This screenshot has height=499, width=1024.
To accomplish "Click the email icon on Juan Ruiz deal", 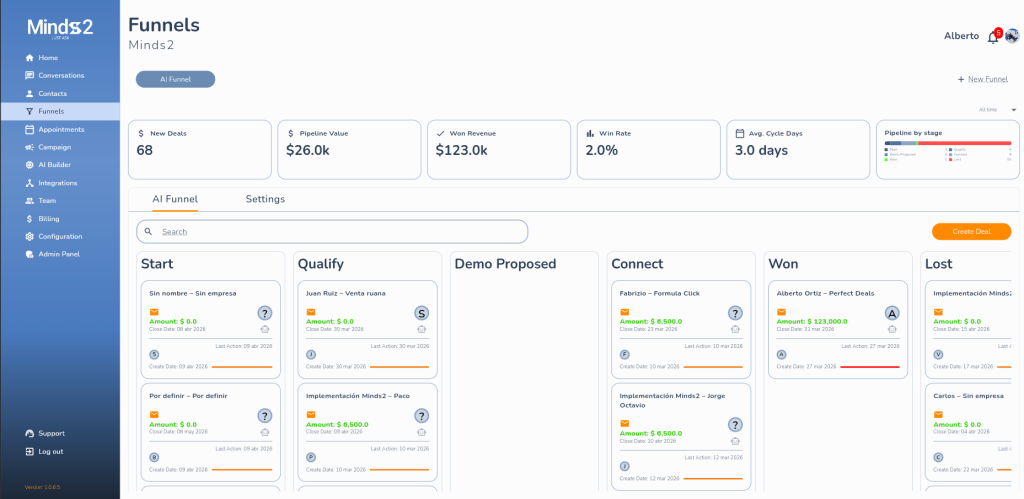I will (x=311, y=312).
